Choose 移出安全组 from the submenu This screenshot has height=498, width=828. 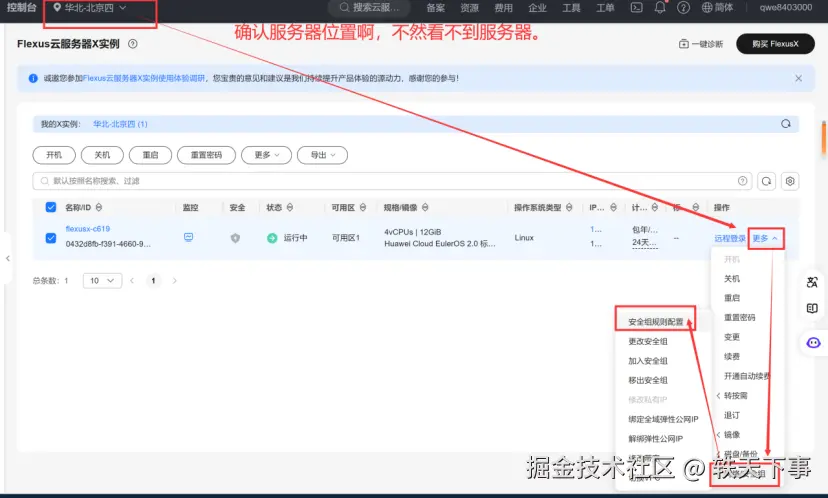(x=647, y=380)
